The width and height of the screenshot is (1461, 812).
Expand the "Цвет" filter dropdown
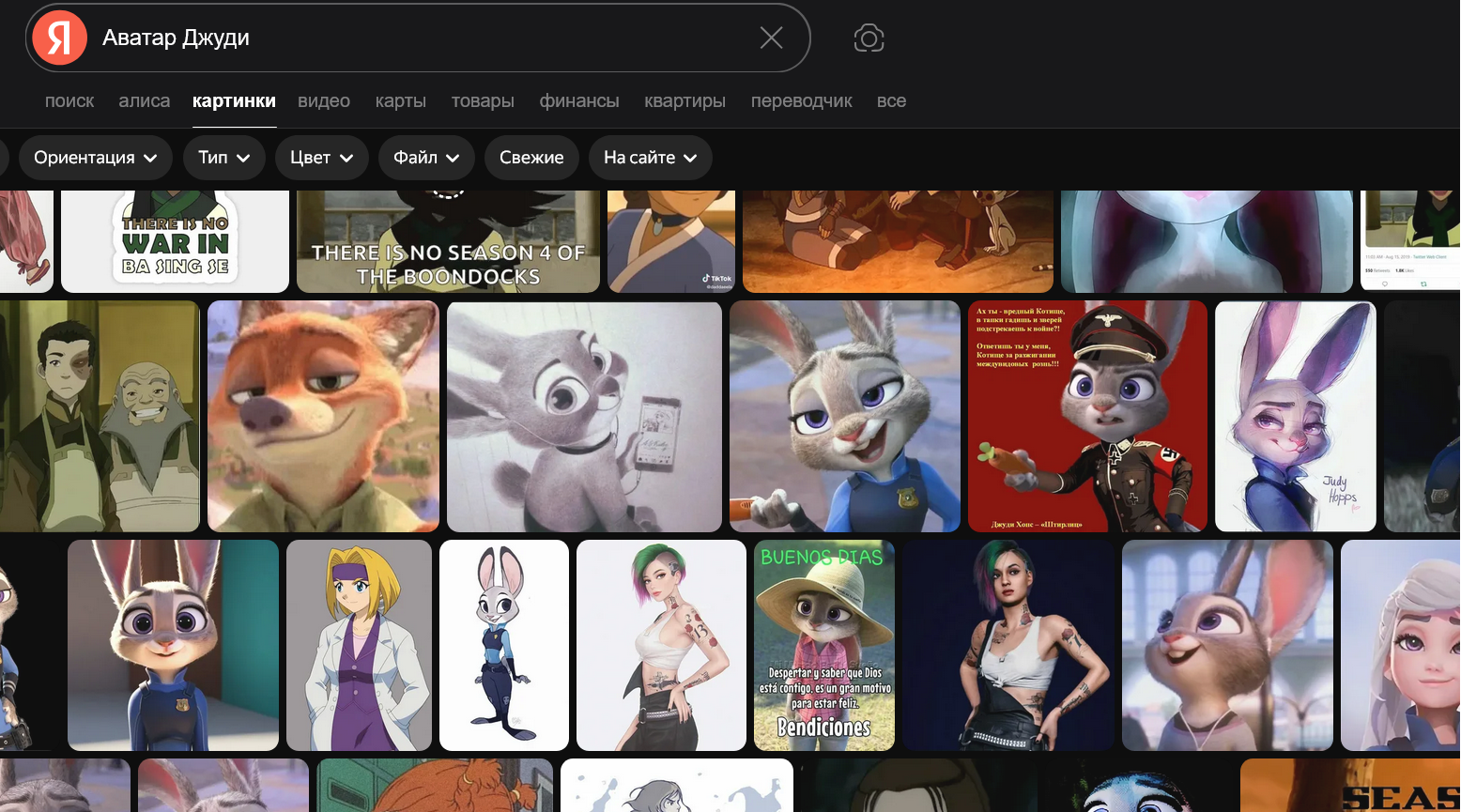(x=322, y=158)
